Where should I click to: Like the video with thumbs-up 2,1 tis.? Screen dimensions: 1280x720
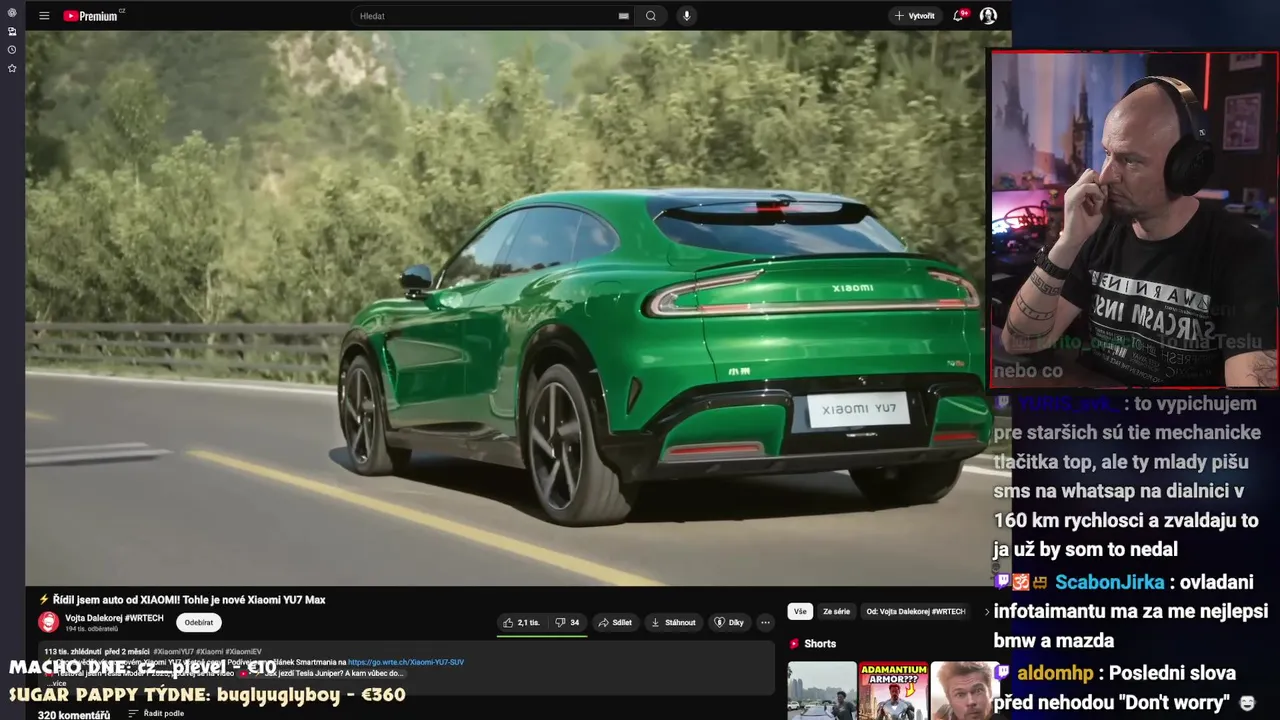click(522, 622)
